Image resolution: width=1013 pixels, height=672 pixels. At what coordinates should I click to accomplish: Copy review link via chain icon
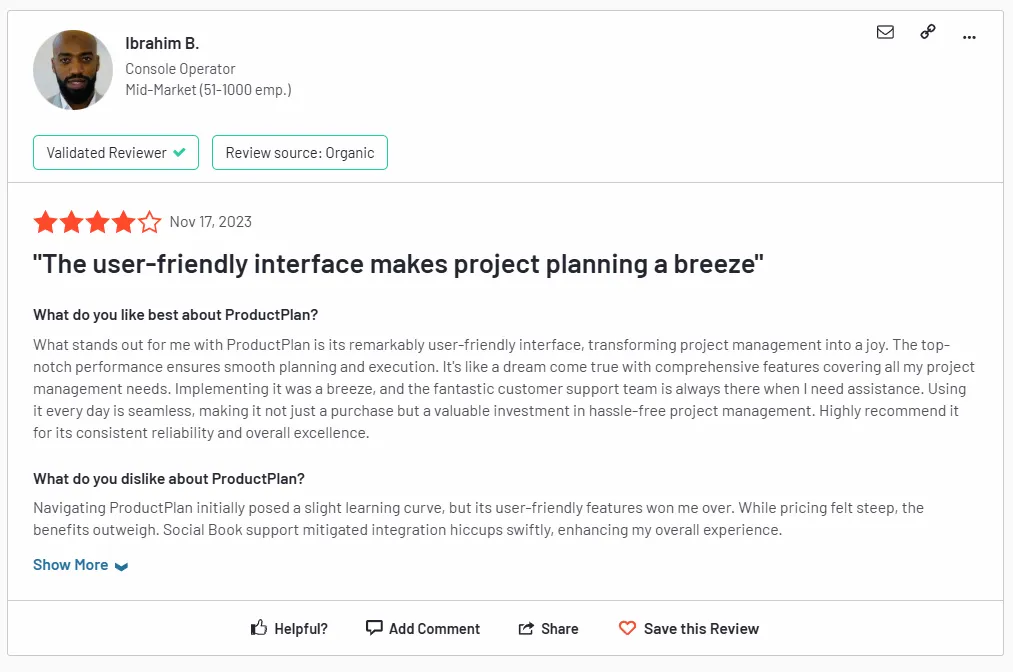pyautogui.click(x=928, y=32)
